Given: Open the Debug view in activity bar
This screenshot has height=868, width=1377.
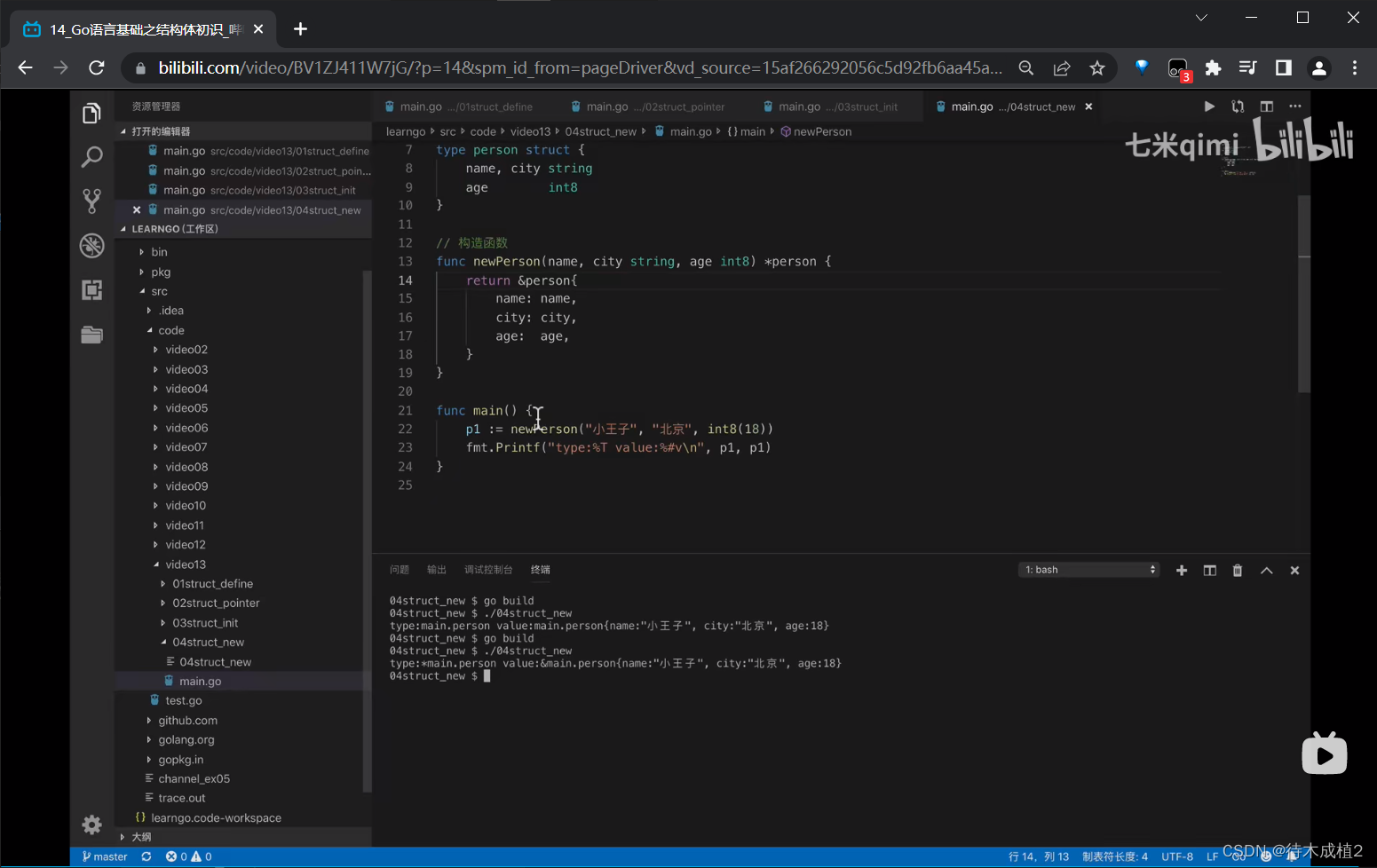Looking at the screenshot, I should tap(91, 245).
